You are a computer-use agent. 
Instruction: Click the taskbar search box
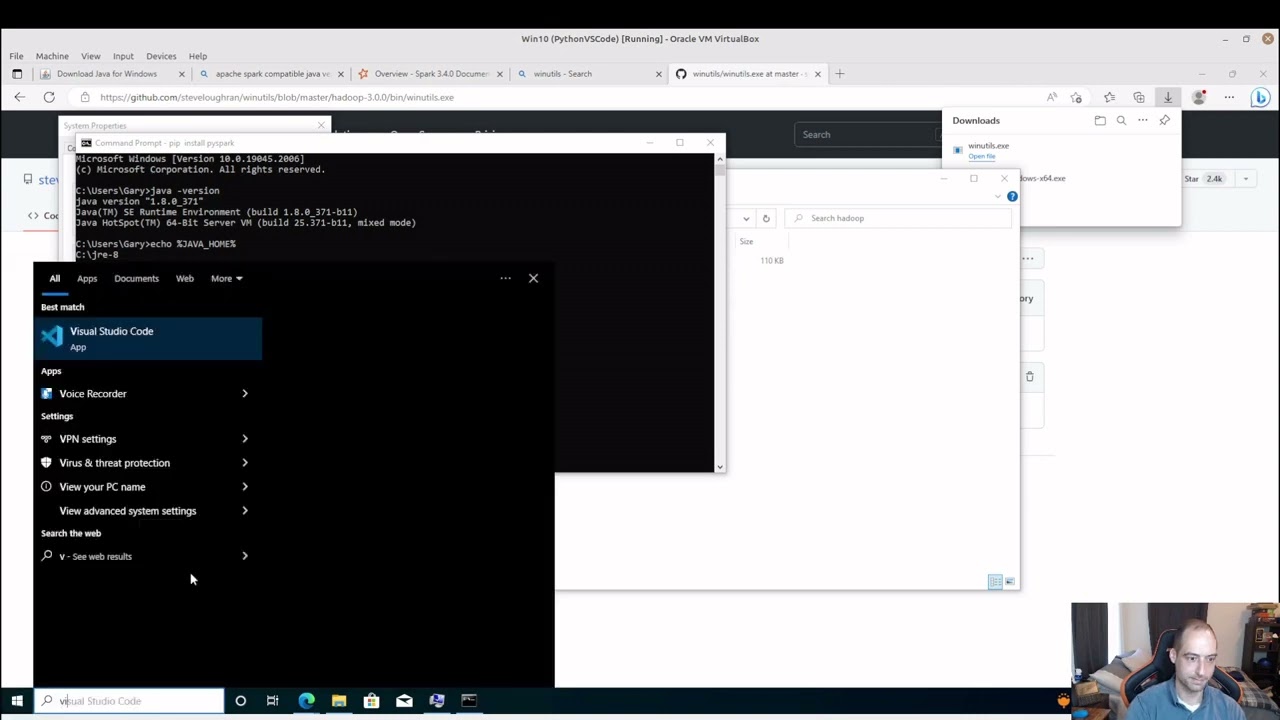[129, 701]
